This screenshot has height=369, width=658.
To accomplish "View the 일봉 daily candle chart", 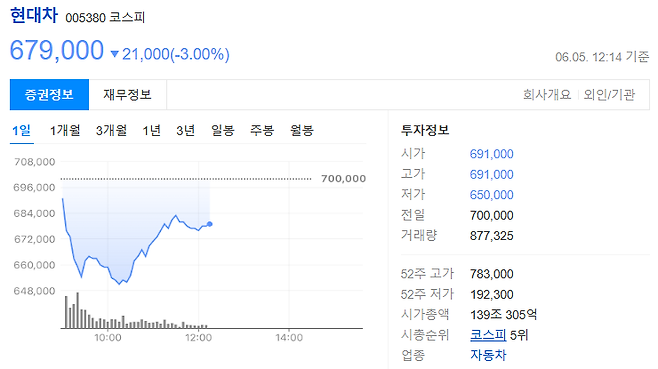I will click(x=222, y=131).
